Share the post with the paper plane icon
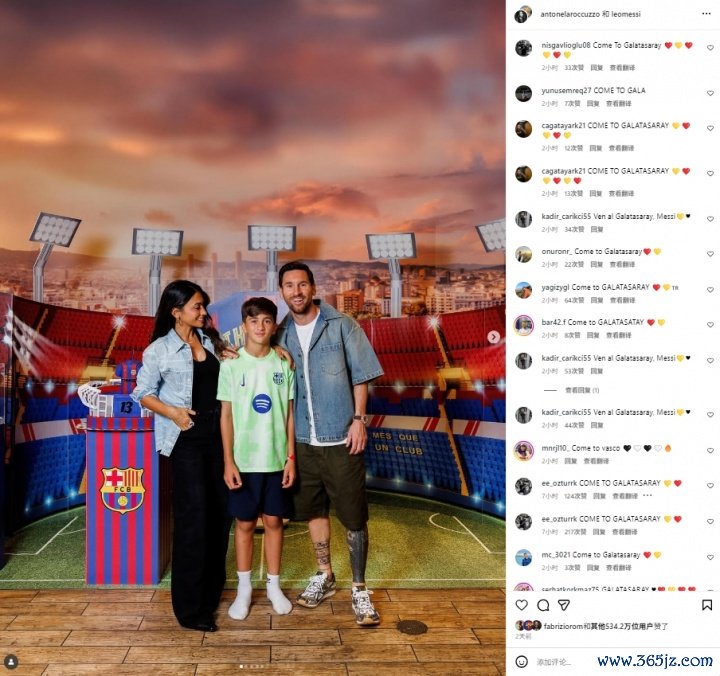 pyautogui.click(x=564, y=605)
